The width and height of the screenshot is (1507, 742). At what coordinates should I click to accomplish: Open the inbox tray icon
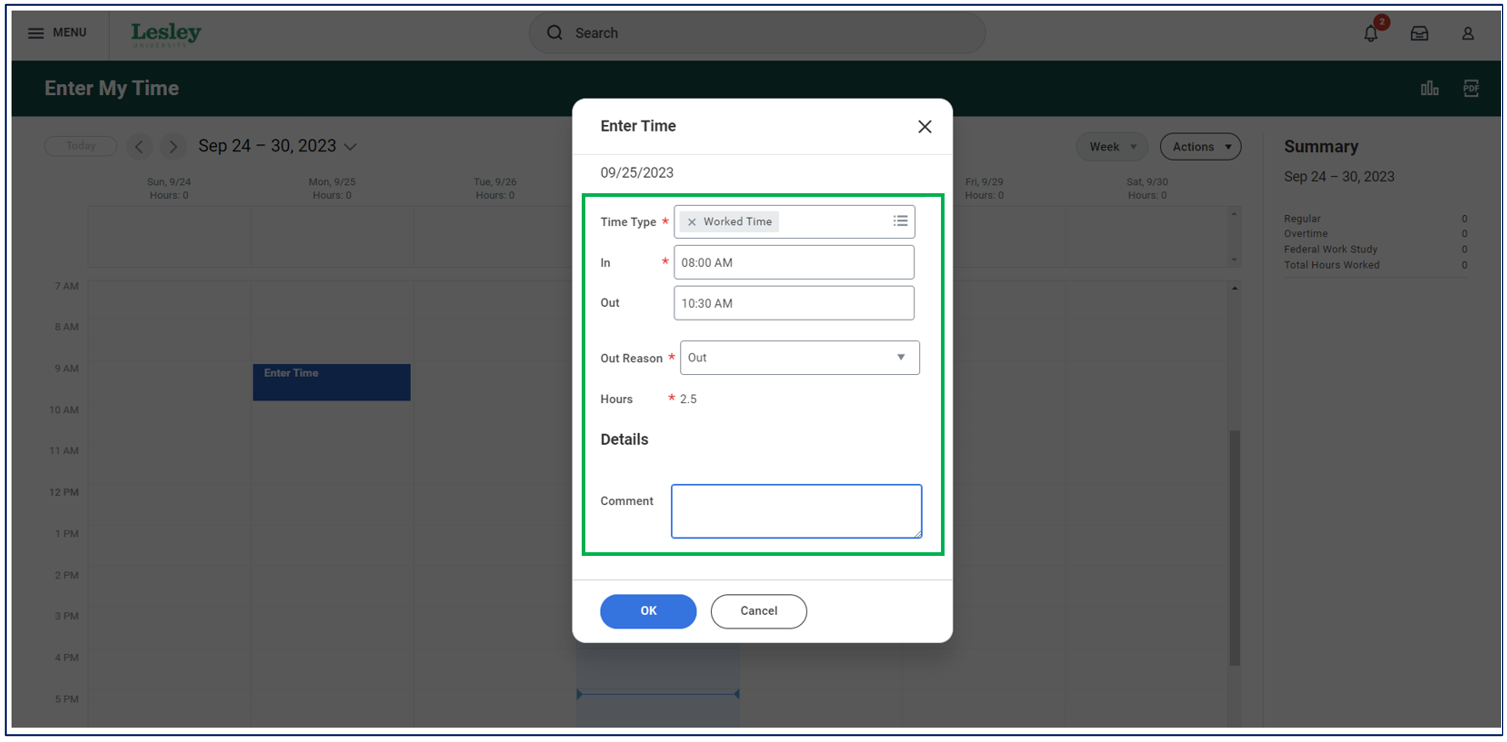pos(1419,33)
